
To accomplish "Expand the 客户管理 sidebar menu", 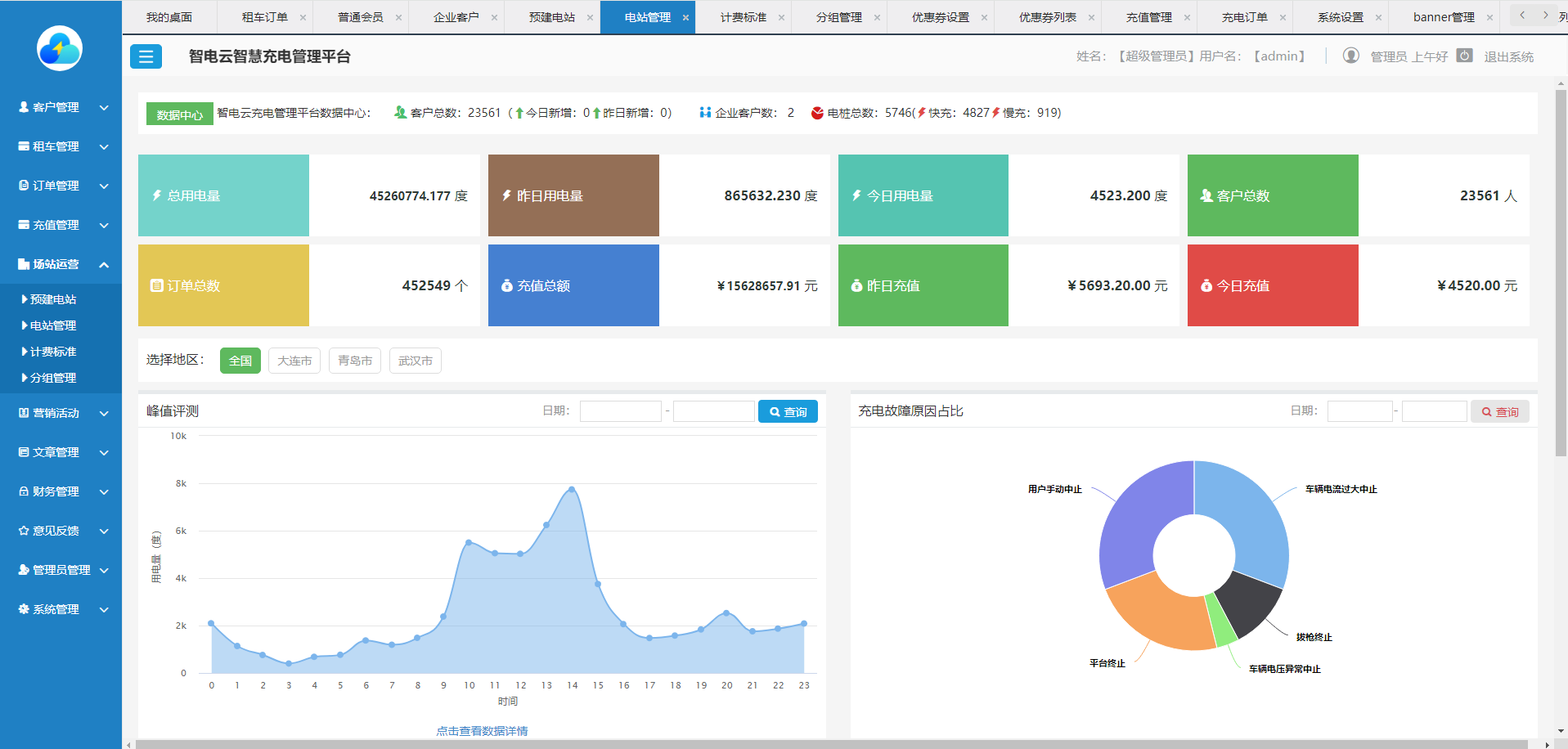I will tap(61, 107).
